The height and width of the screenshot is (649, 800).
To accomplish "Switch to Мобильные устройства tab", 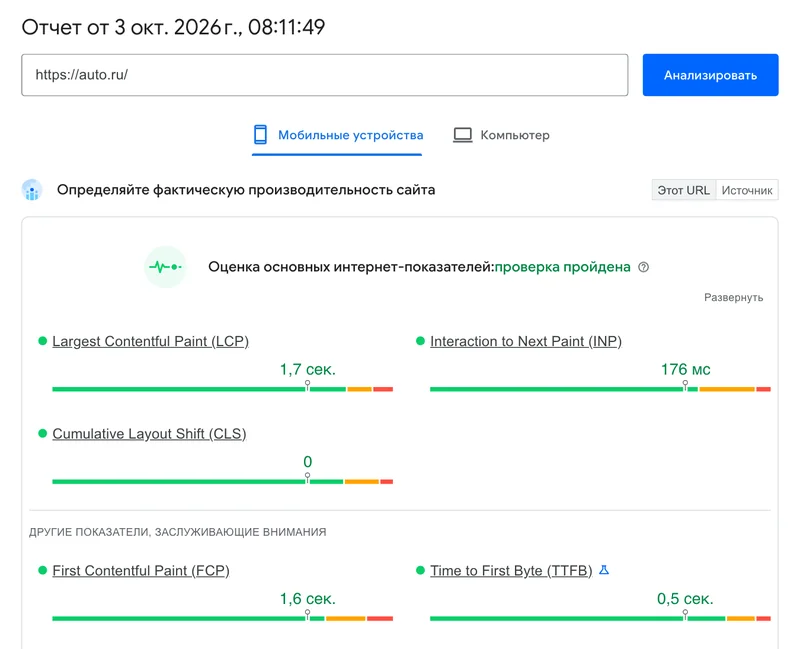I will pos(337,135).
